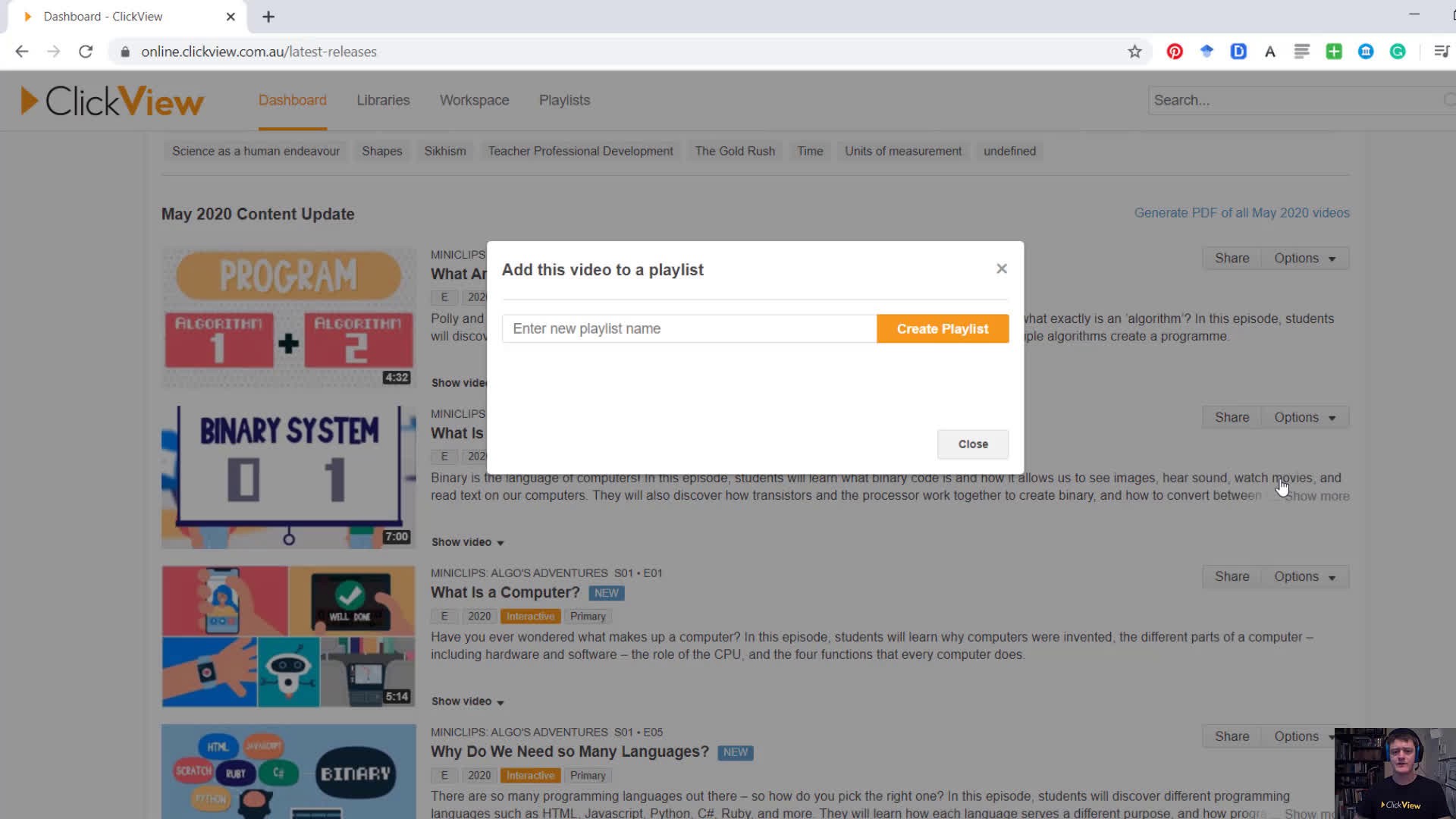The image size is (1456, 819).
Task: Share Why Do We Need so Many Languages?
Action: (1232, 736)
